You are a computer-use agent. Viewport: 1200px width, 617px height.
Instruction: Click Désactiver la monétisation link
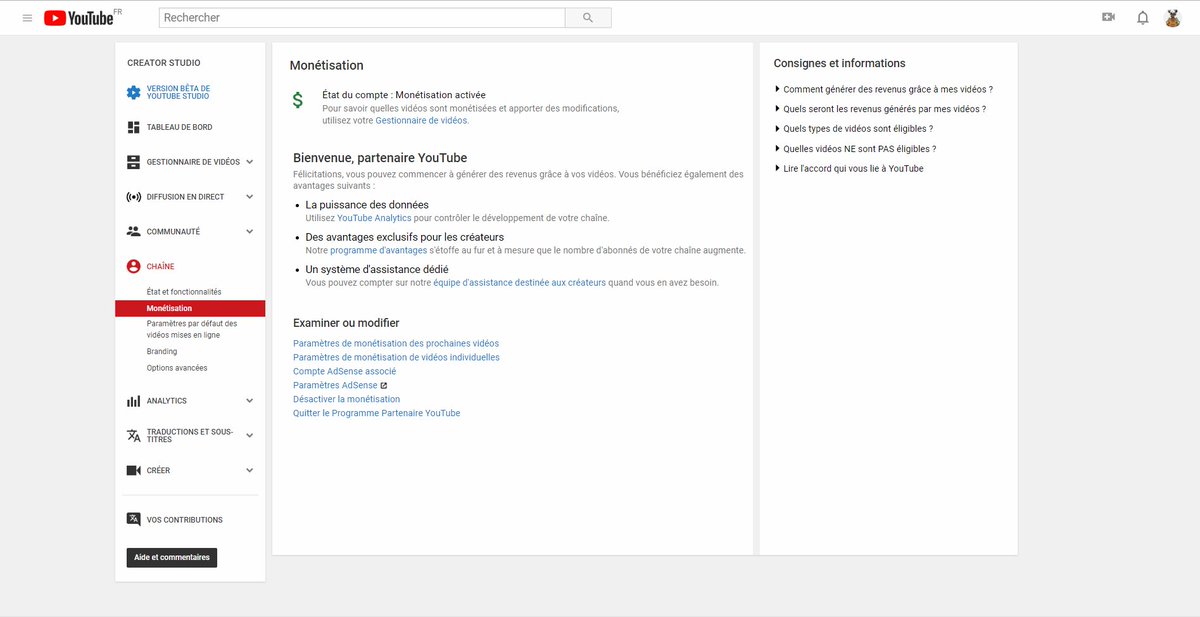pos(346,399)
